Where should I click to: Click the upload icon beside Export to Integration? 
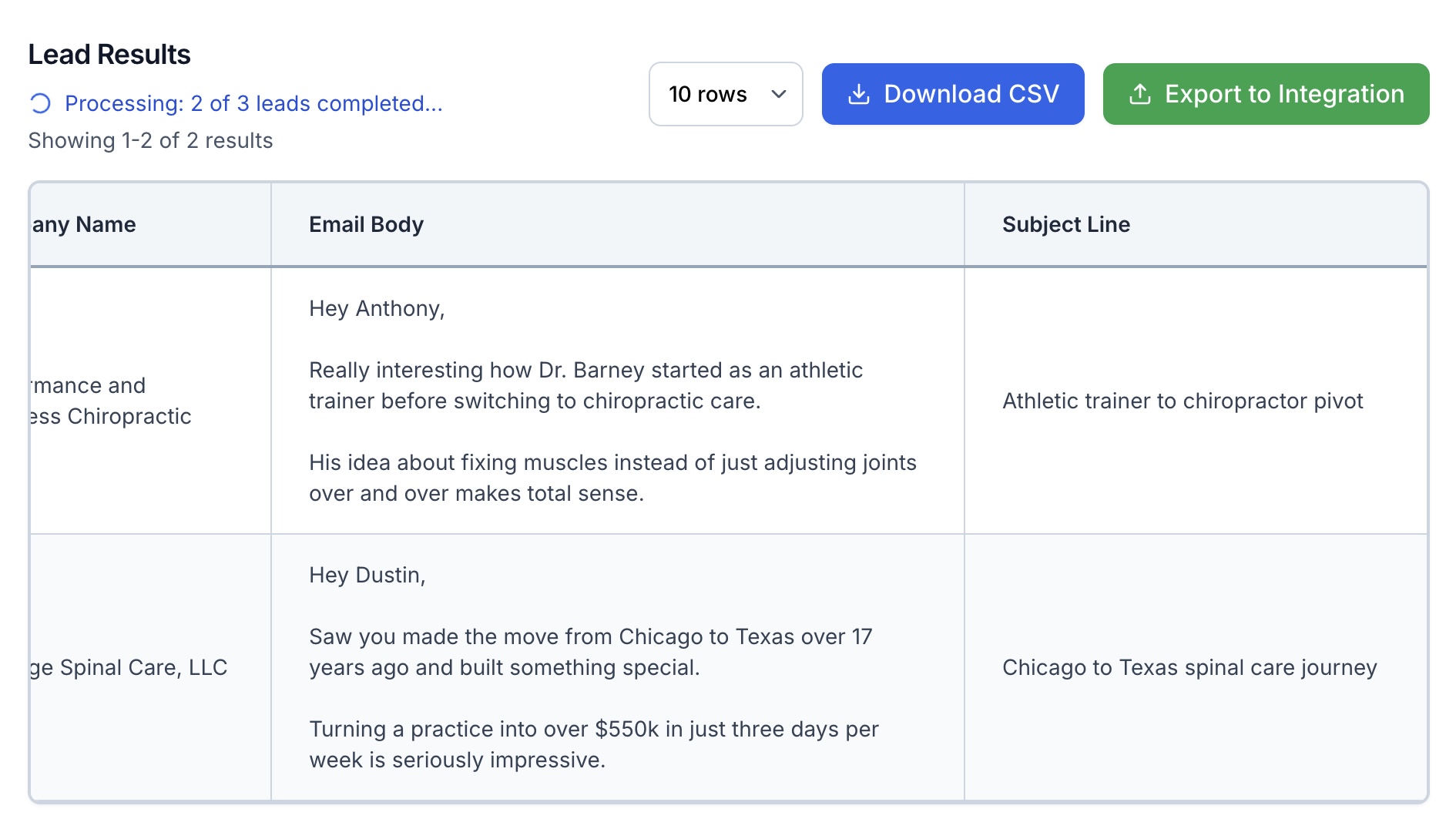[x=1139, y=95]
